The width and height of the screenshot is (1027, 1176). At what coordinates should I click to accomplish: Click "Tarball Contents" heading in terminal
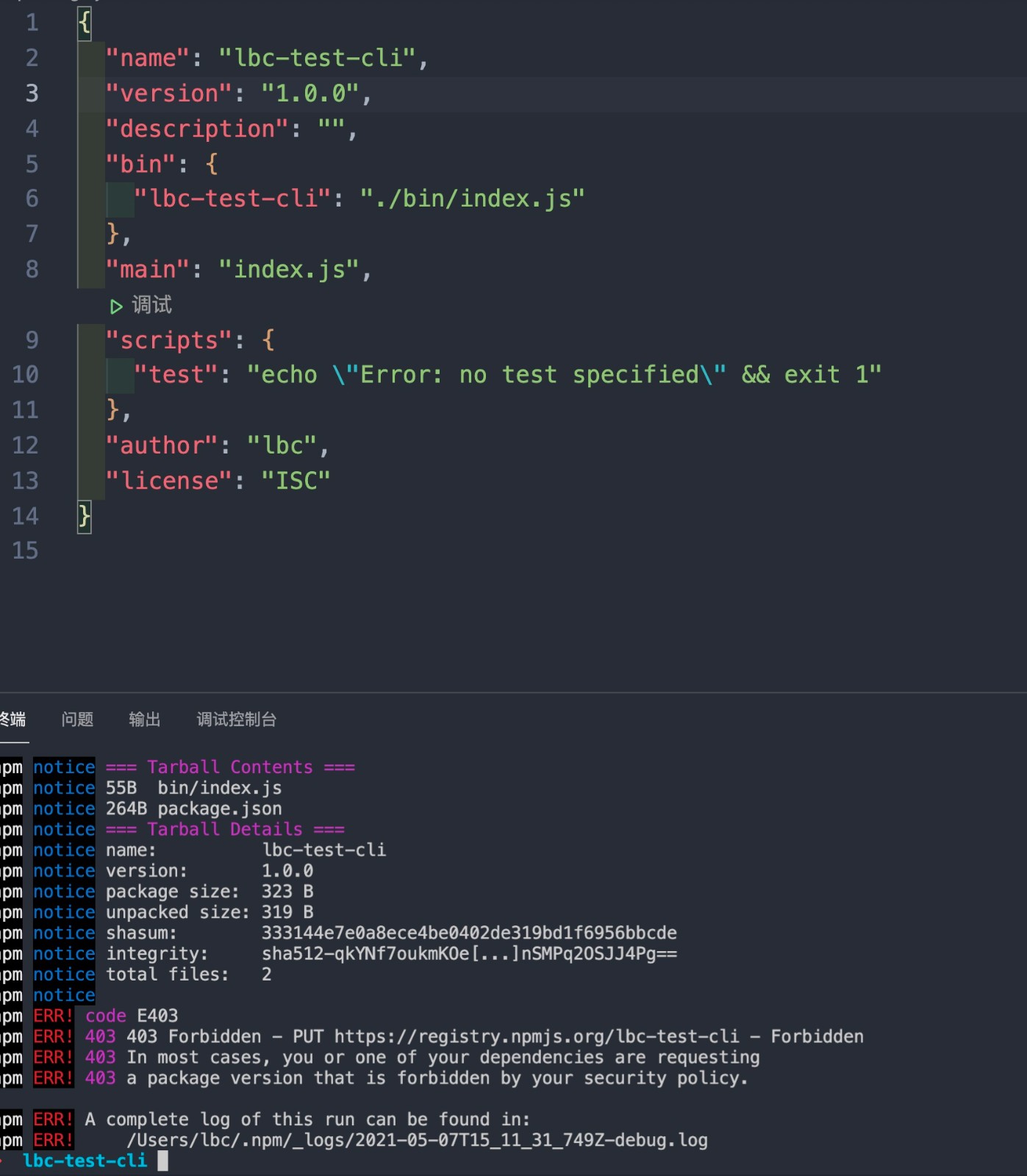(230, 767)
